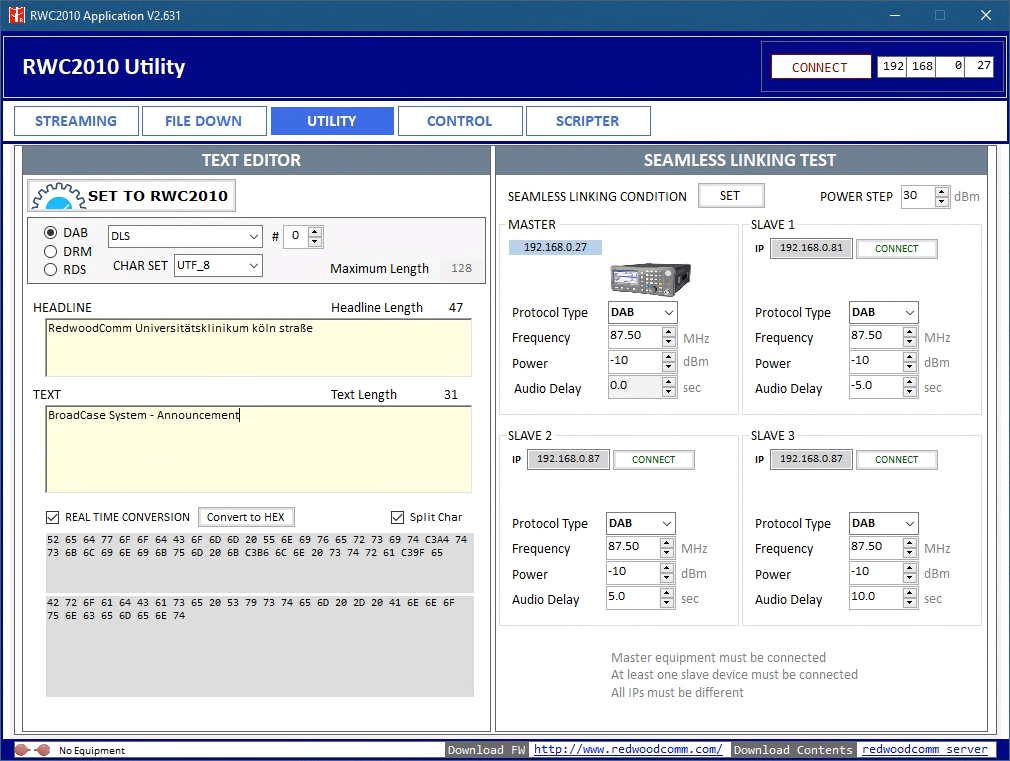Image resolution: width=1010 pixels, height=761 pixels.
Task: Click Slave 2 Audio Delay stepper arrows
Action: click(x=667, y=597)
